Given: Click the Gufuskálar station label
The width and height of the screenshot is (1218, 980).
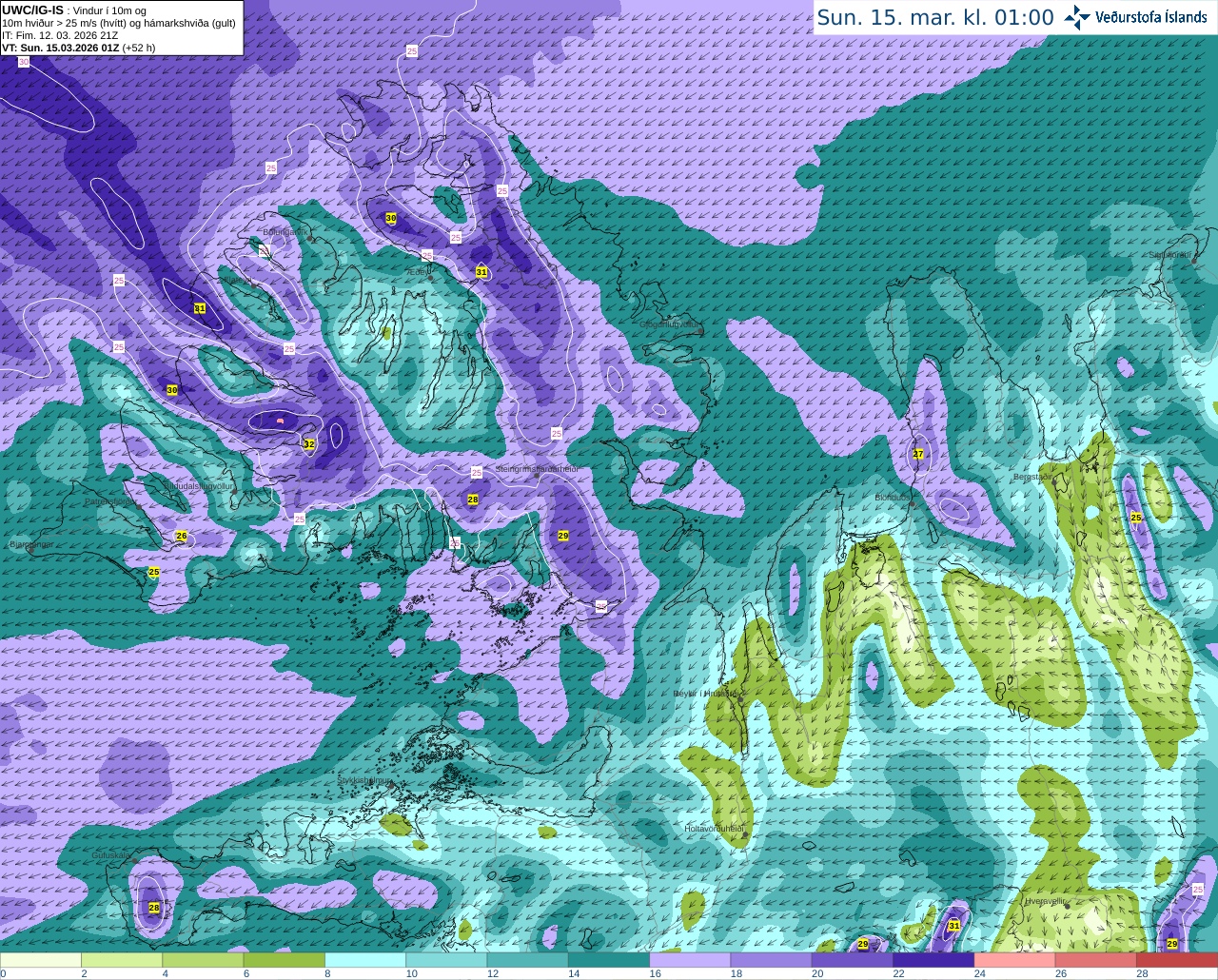Looking at the screenshot, I should (111, 855).
